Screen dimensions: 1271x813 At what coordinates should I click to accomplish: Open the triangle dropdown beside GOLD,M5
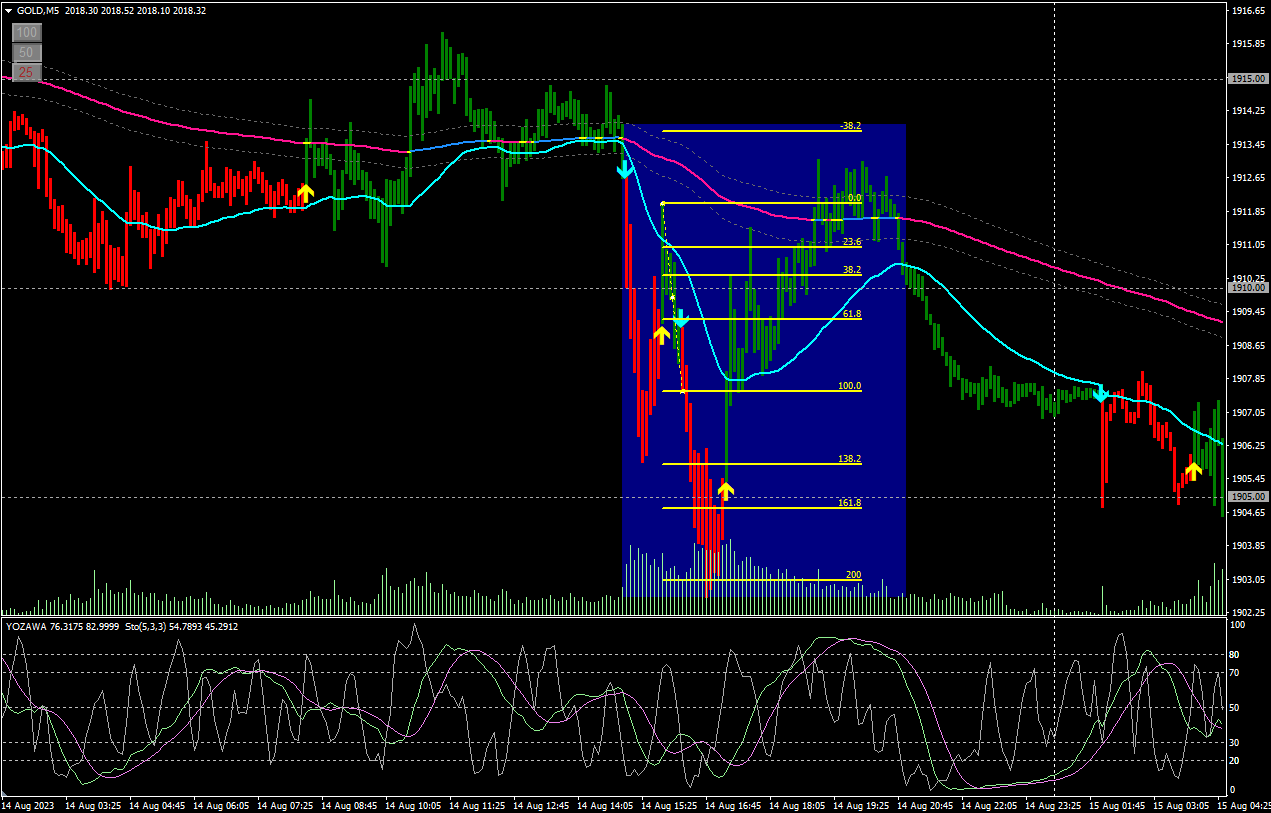(x=8, y=10)
